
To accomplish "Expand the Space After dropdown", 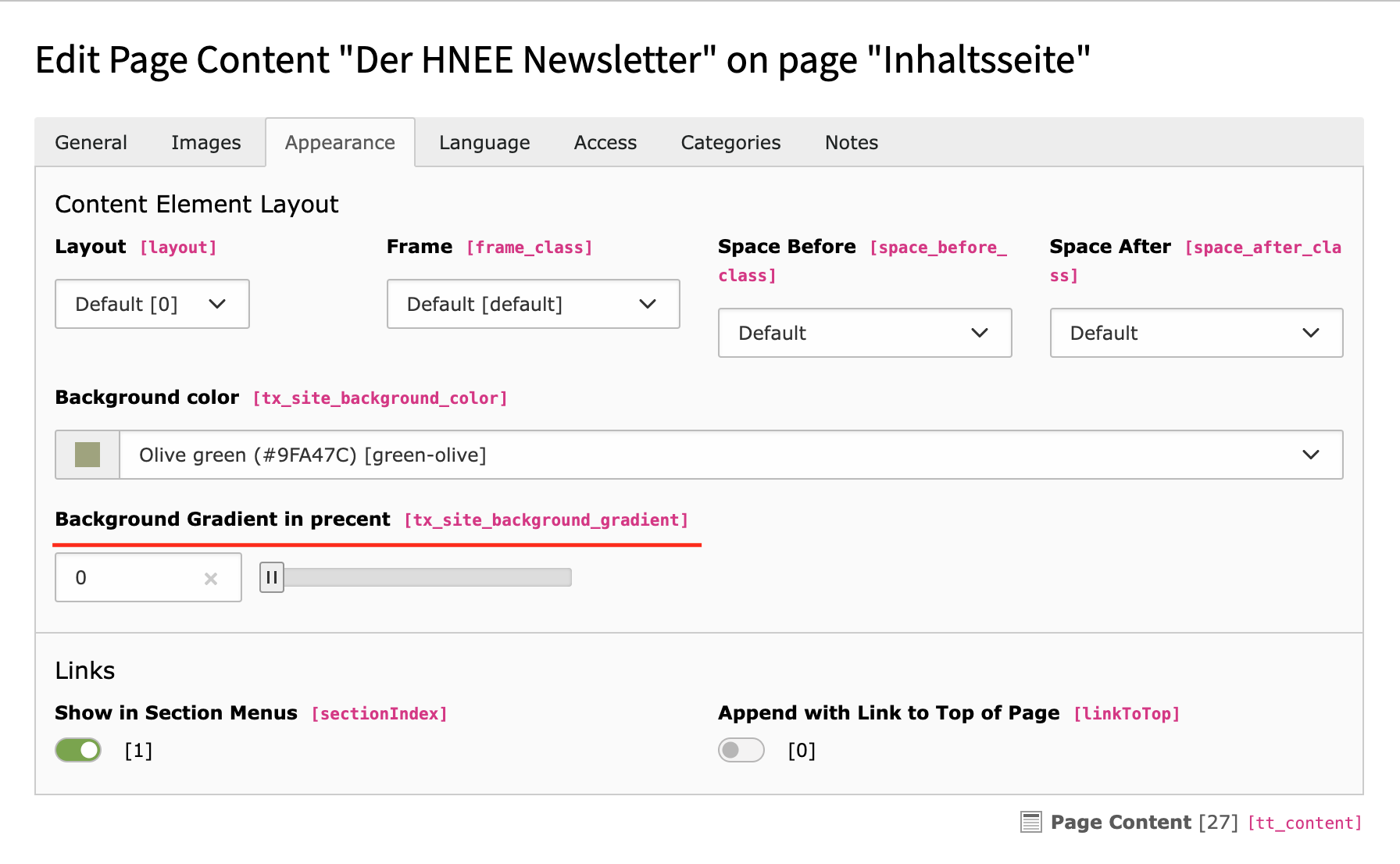I will point(1195,333).
